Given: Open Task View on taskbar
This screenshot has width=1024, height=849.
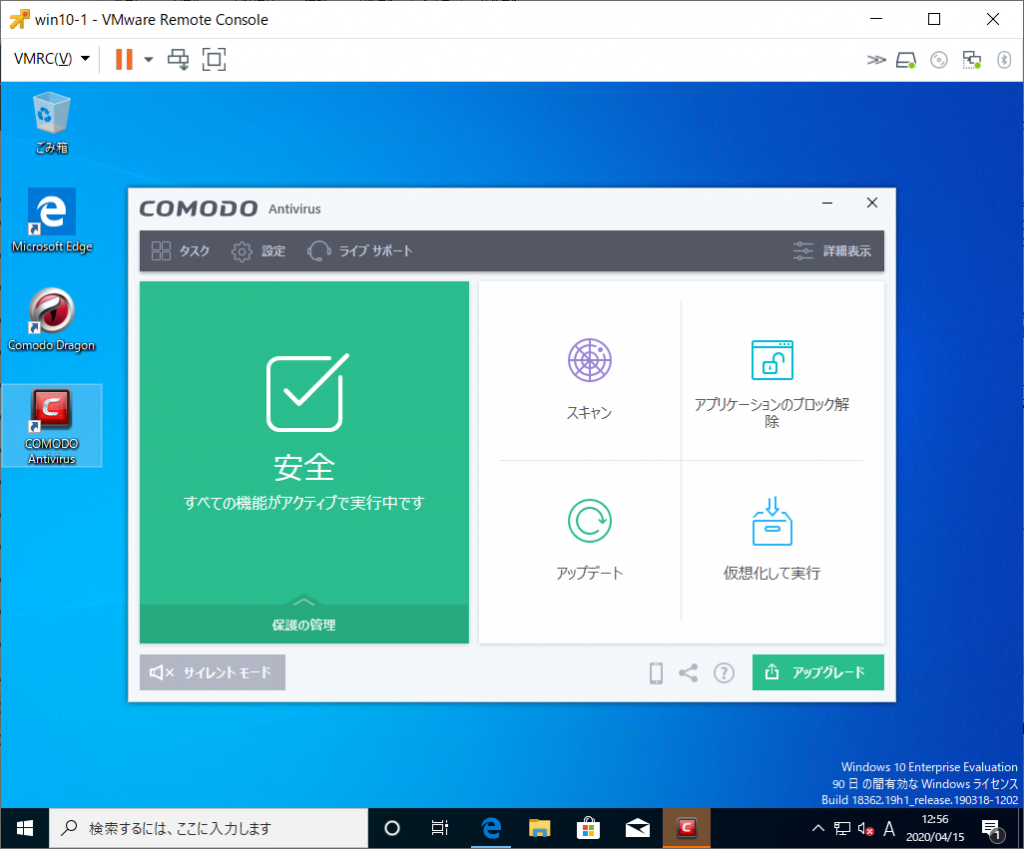Looking at the screenshot, I should (440, 828).
